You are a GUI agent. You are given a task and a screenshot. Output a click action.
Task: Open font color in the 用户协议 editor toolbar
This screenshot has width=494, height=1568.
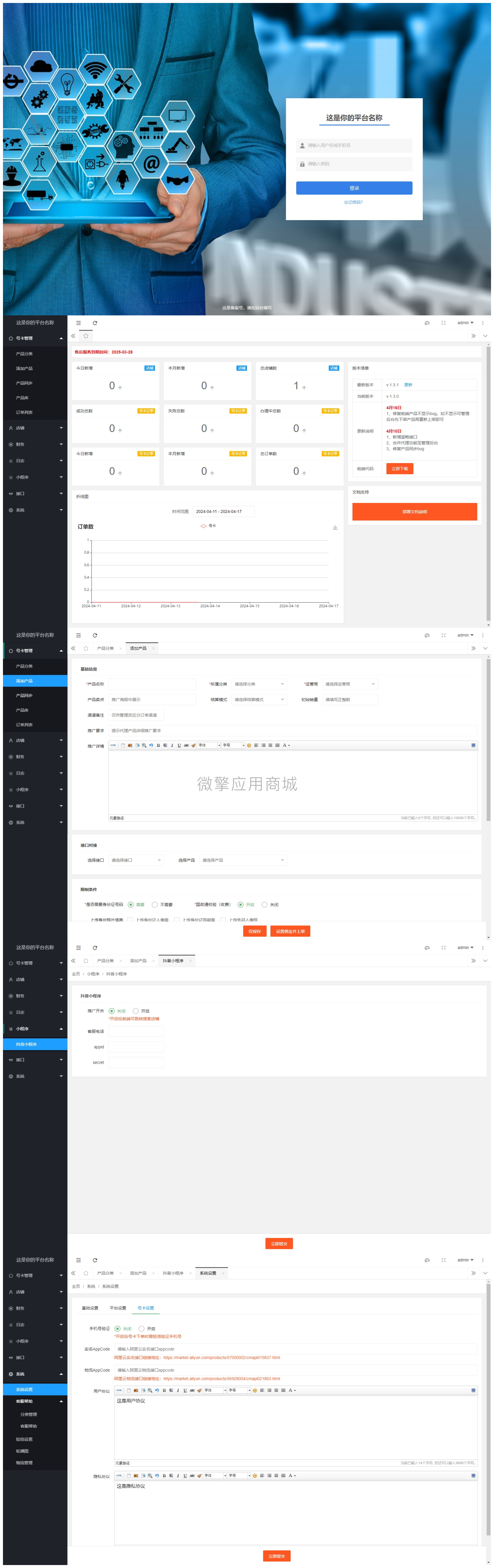point(291,1390)
